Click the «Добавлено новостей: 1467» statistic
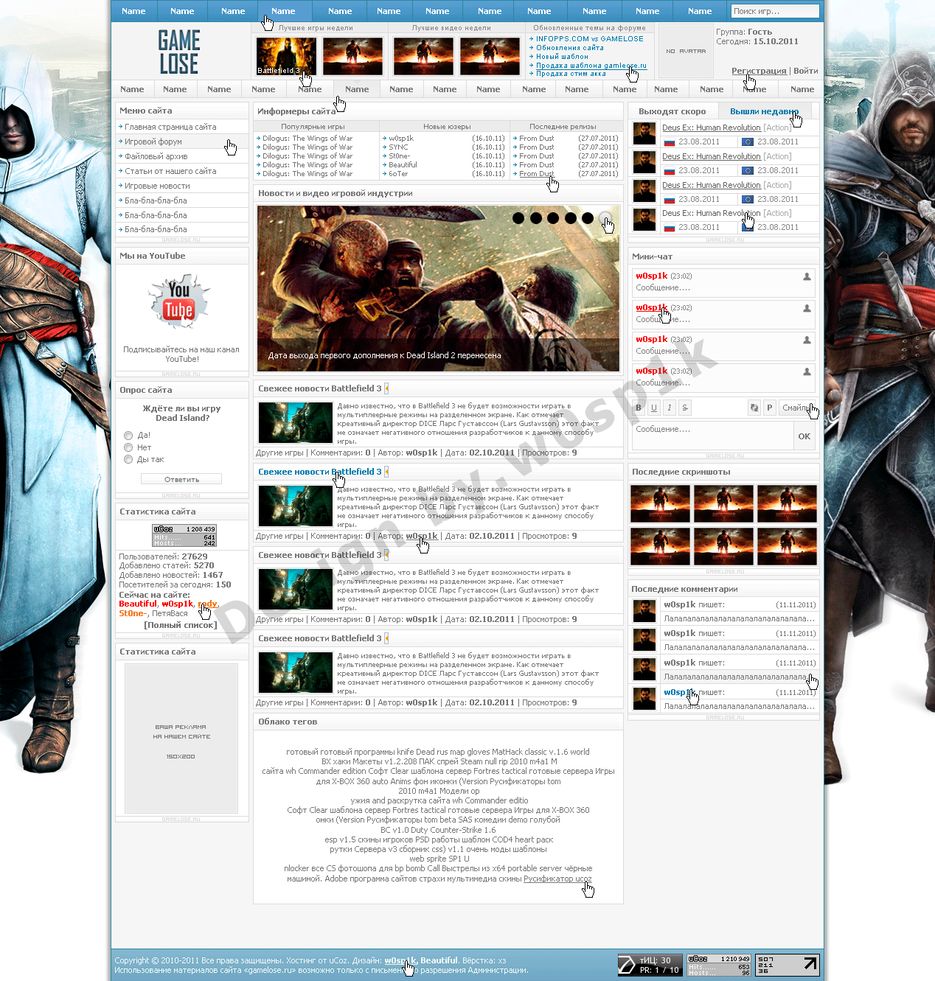 (x=171, y=575)
